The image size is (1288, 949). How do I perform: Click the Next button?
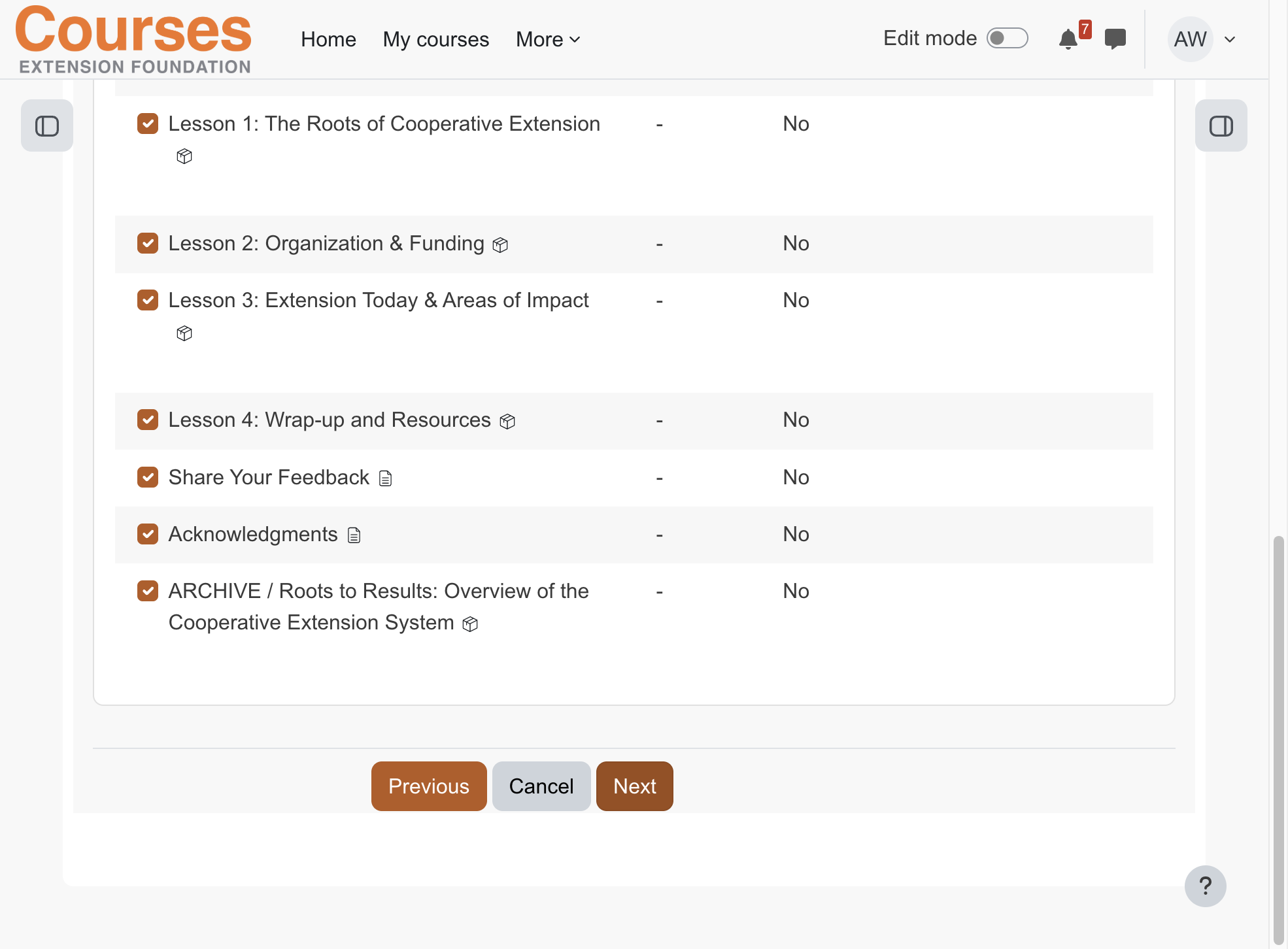(635, 786)
